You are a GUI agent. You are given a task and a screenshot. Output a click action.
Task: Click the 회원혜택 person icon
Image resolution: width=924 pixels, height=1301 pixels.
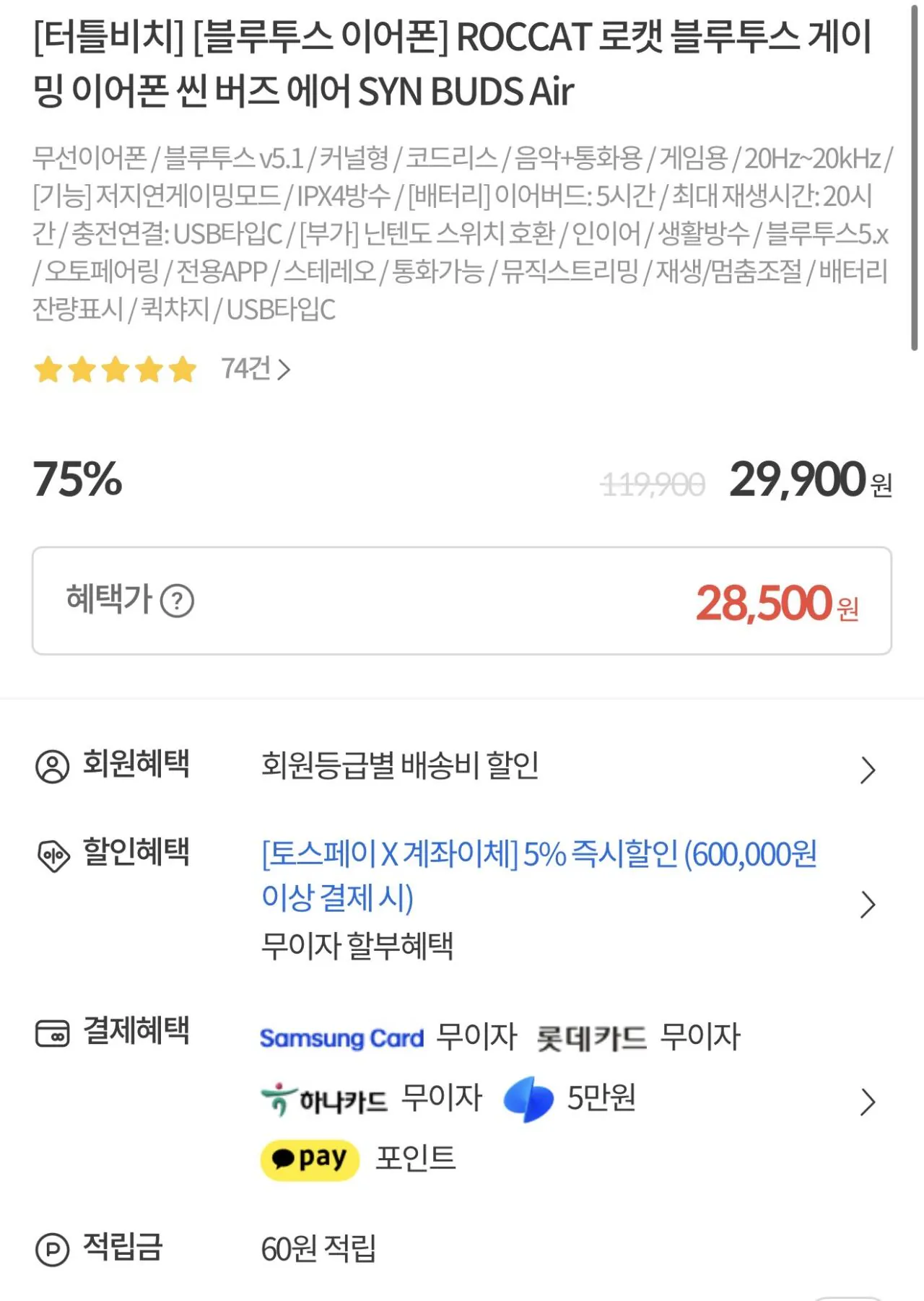(53, 766)
